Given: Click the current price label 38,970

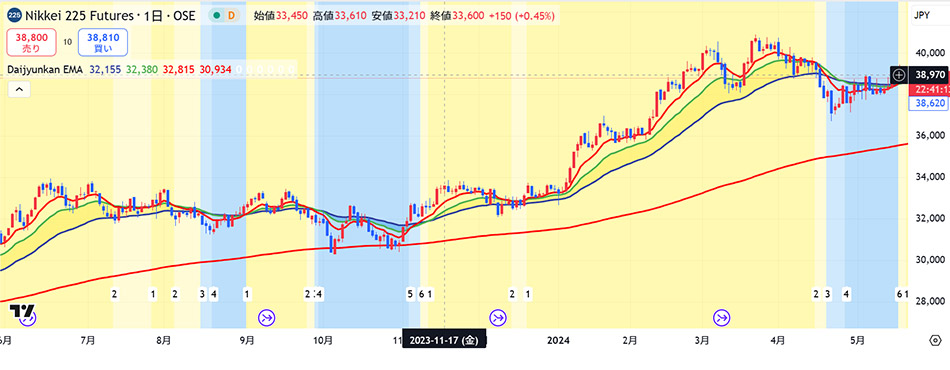Looking at the screenshot, I should pos(928,75).
